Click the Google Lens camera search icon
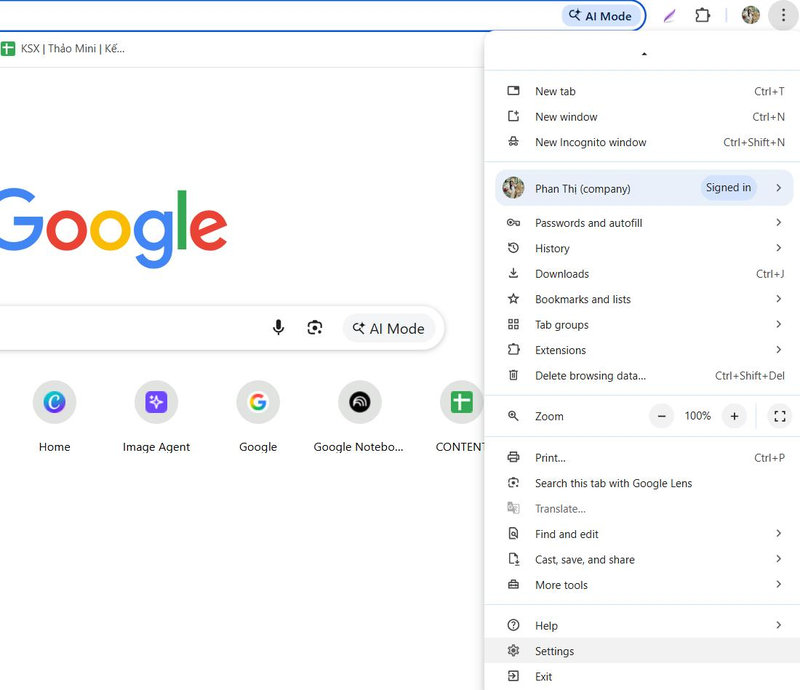Screen dimensions: 800x690 [315, 328]
